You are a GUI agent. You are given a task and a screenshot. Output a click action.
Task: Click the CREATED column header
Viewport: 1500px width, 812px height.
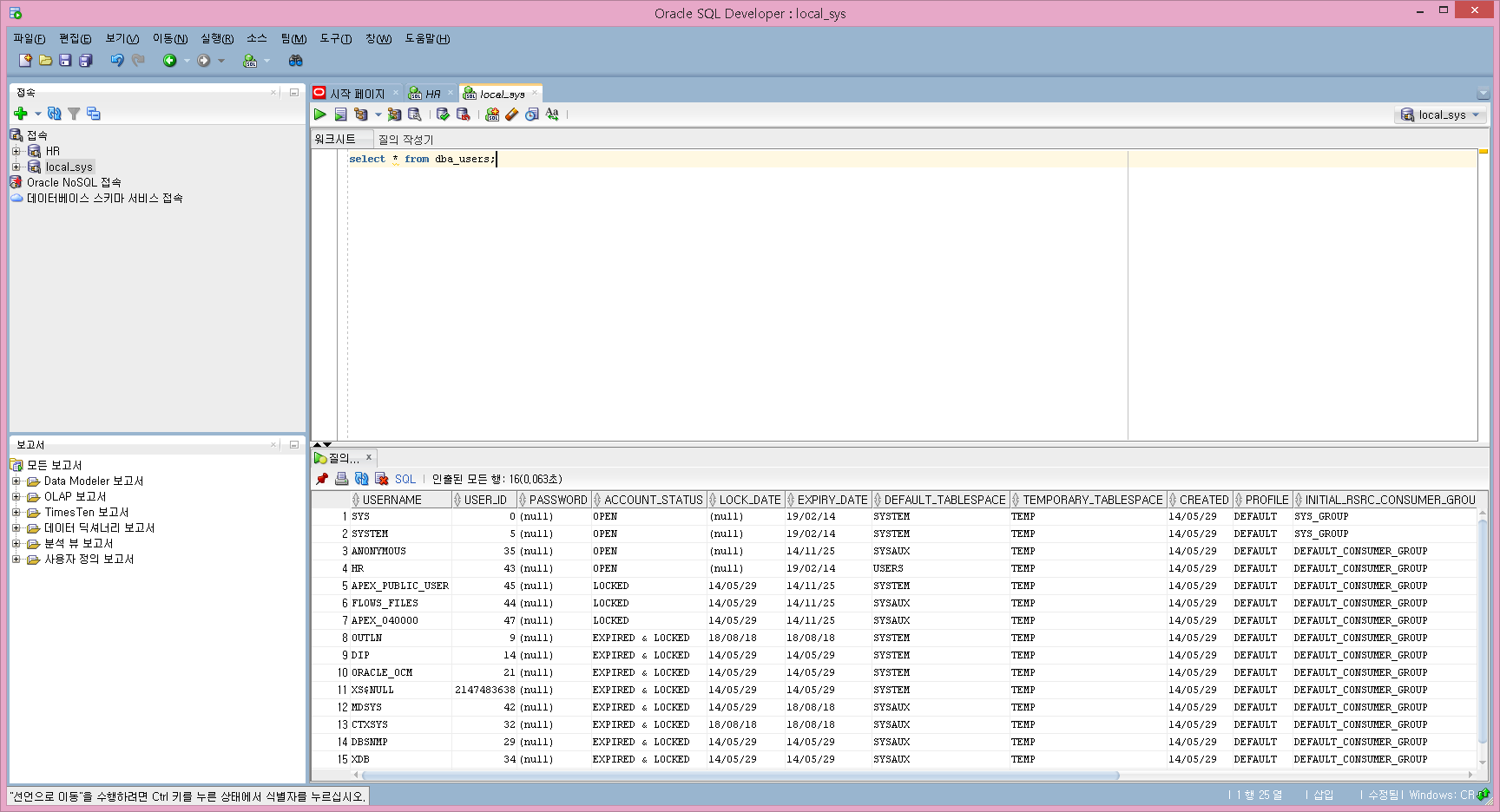point(1200,500)
